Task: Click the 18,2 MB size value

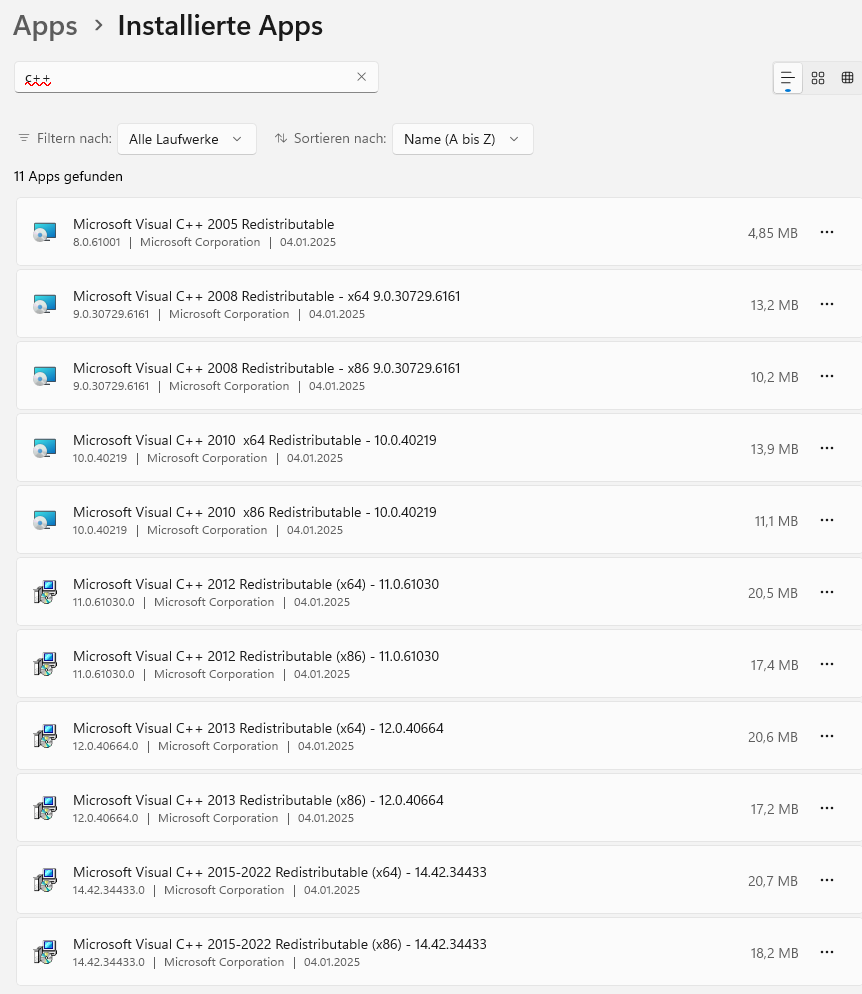Action: click(x=775, y=953)
